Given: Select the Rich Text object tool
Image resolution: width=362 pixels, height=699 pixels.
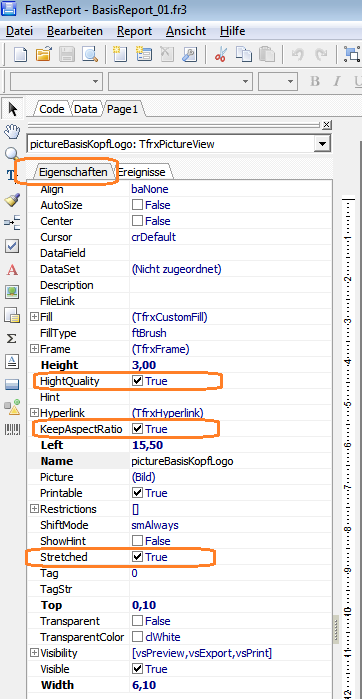Looking at the screenshot, I should (12, 361).
